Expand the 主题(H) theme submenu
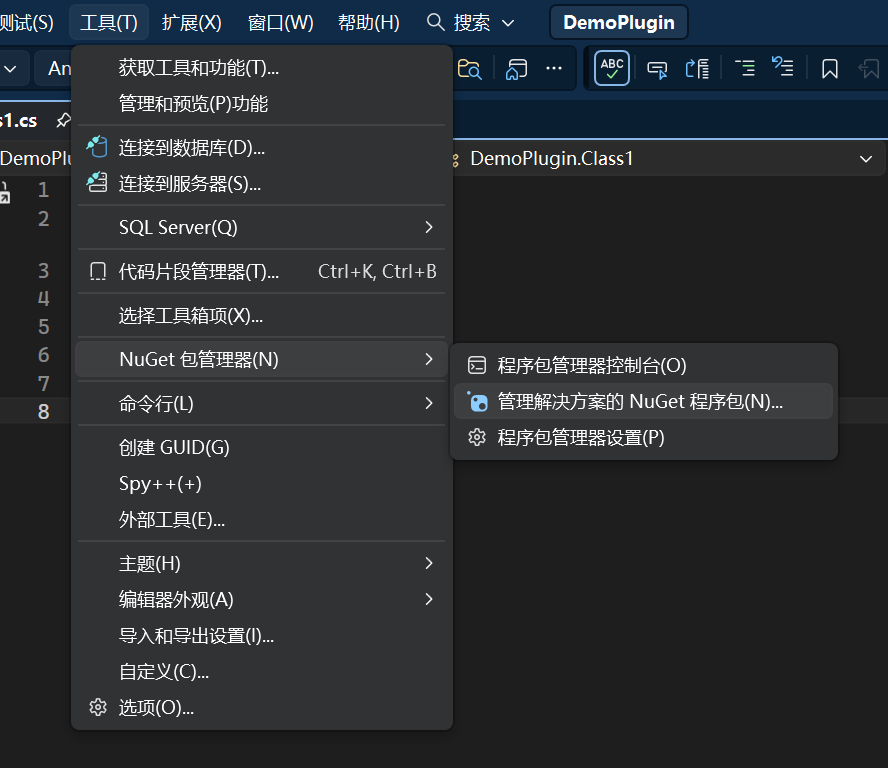The width and height of the screenshot is (888, 768). 429,563
